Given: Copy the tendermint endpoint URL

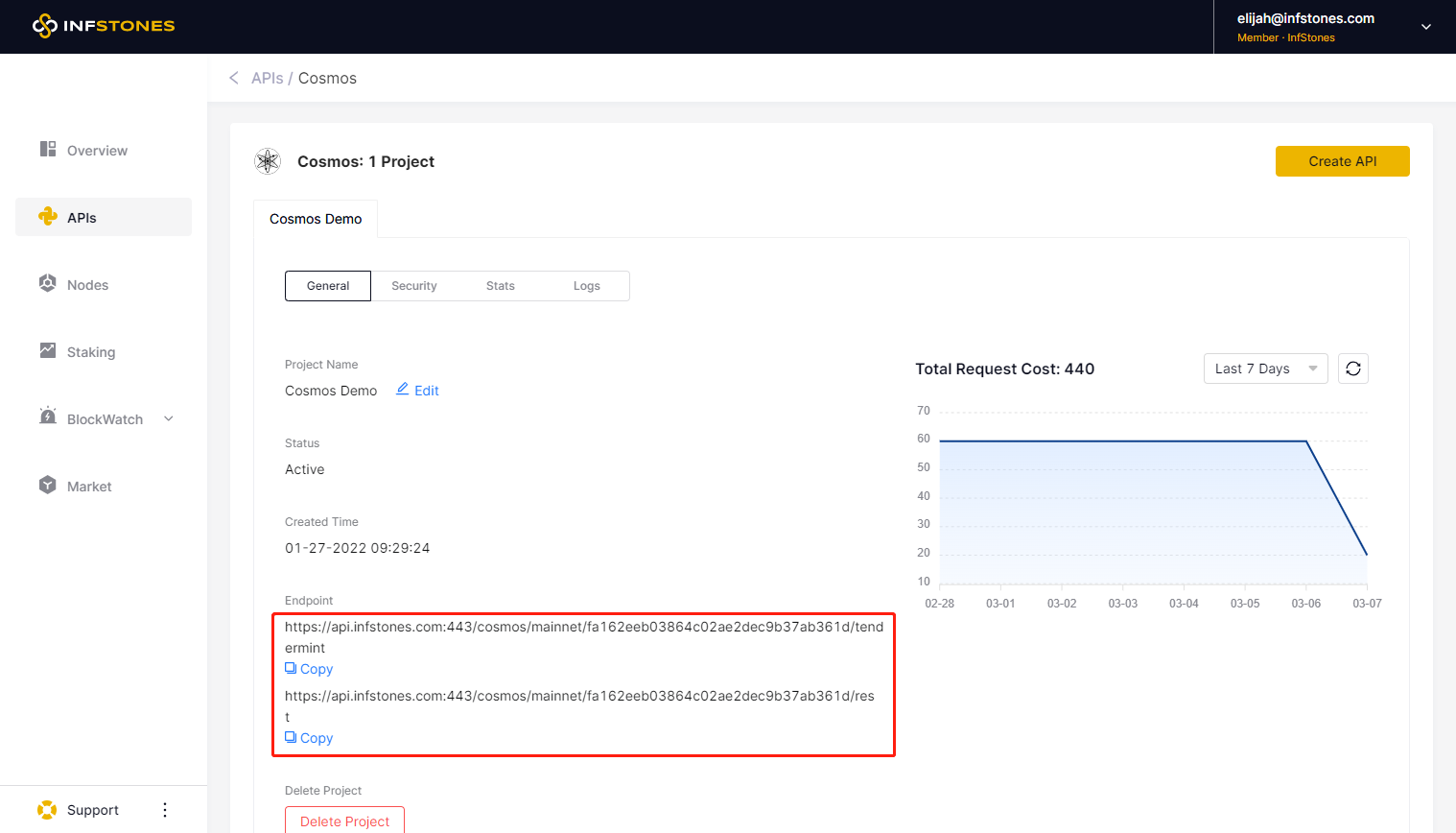Looking at the screenshot, I should point(309,669).
